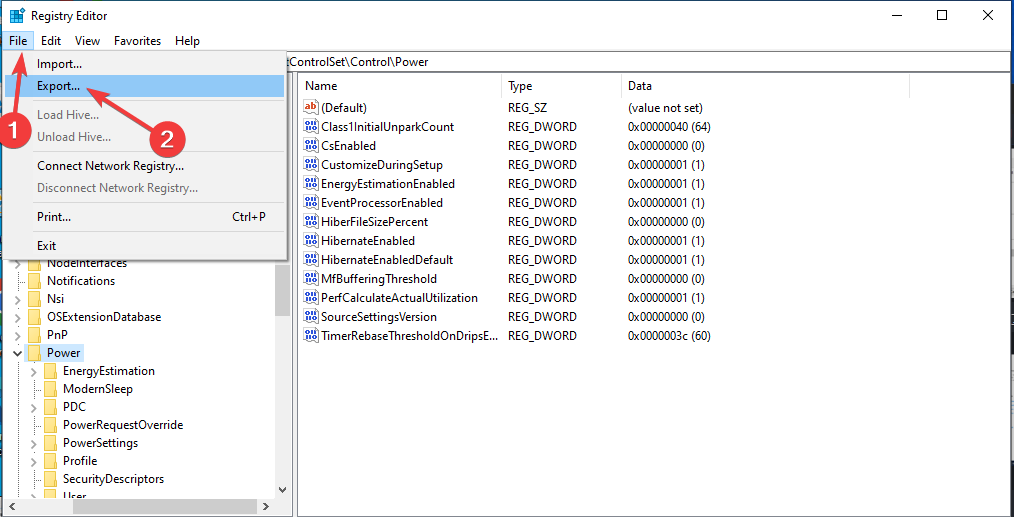Image resolution: width=1014 pixels, height=517 pixels.
Task: Sort by the Data column header
Action: 766,85
